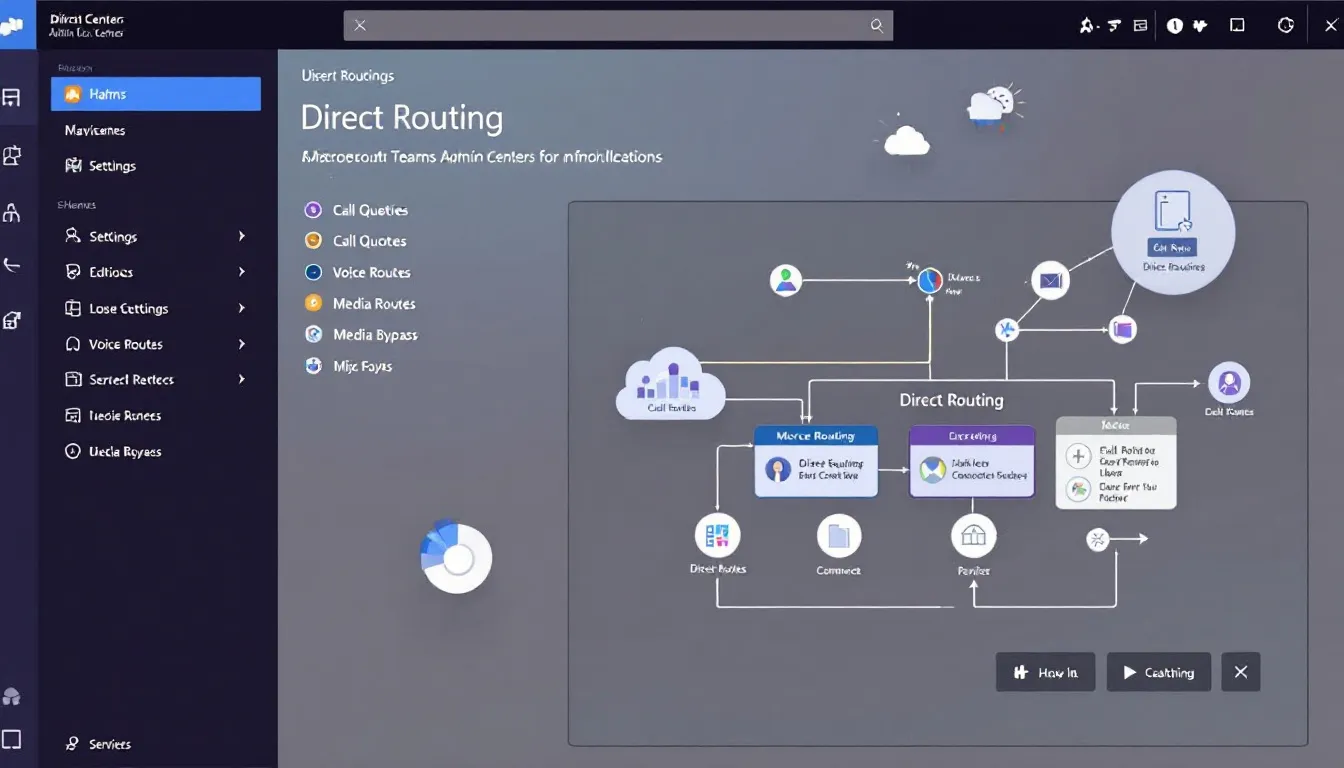The image size is (1344, 768).
Task: Click the large circle document icon
Action: pyautogui.click(x=1173, y=211)
